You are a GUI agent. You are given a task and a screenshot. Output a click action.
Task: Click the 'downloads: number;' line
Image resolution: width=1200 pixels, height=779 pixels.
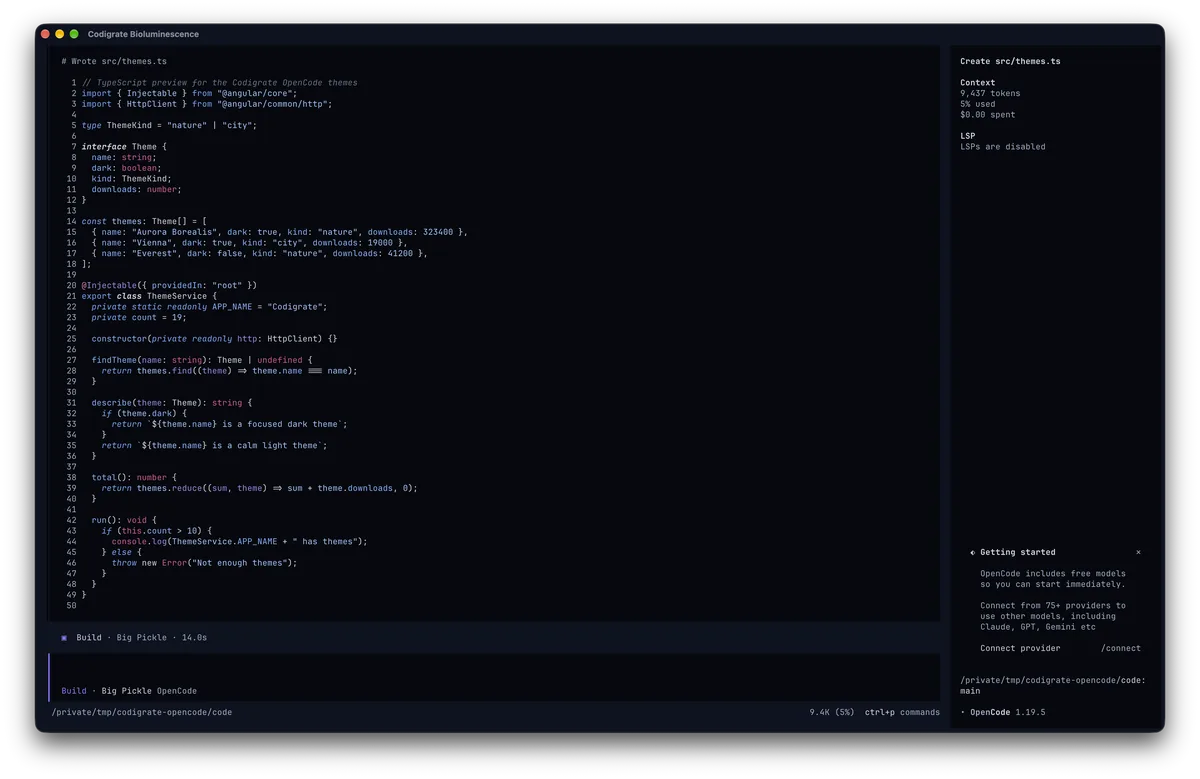pos(137,189)
